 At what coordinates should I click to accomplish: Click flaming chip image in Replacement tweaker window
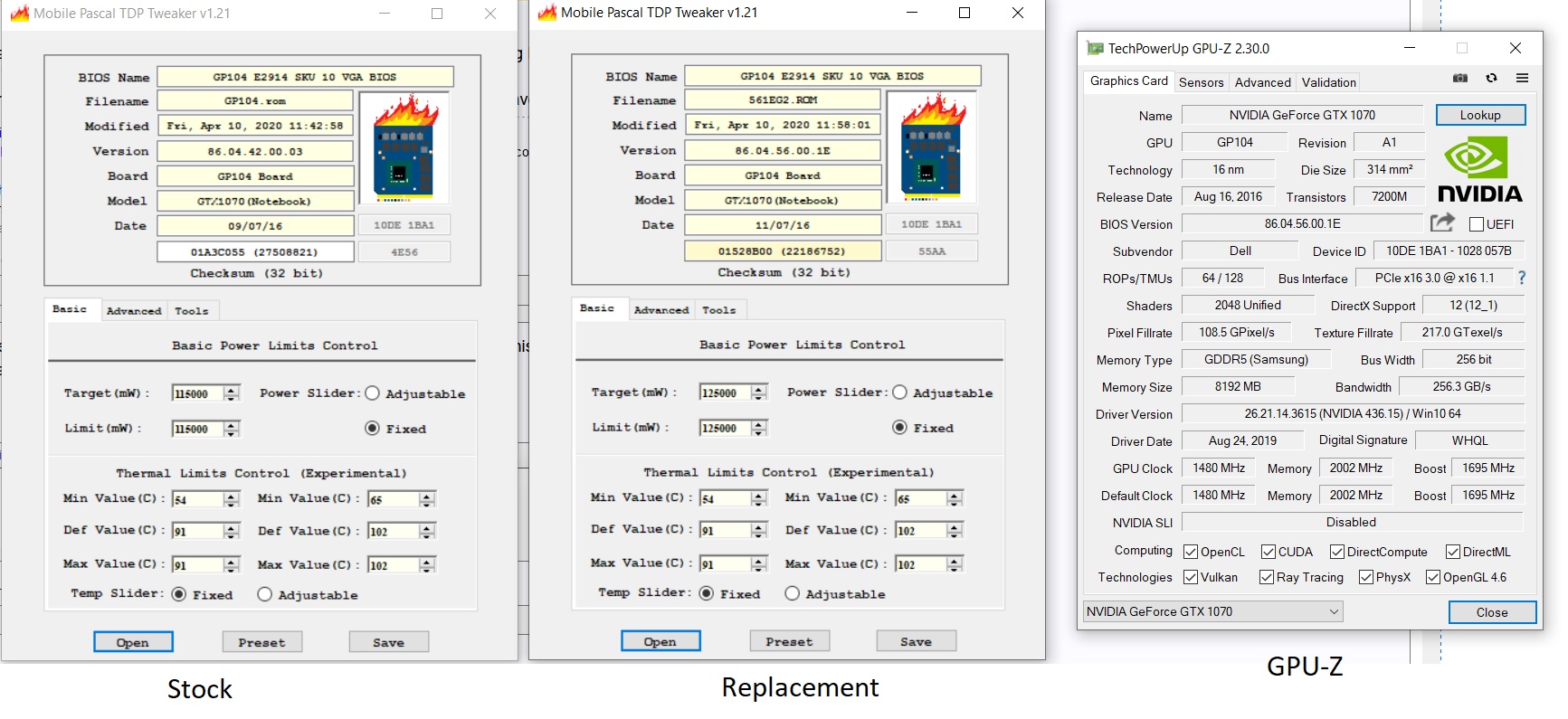(x=931, y=146)
